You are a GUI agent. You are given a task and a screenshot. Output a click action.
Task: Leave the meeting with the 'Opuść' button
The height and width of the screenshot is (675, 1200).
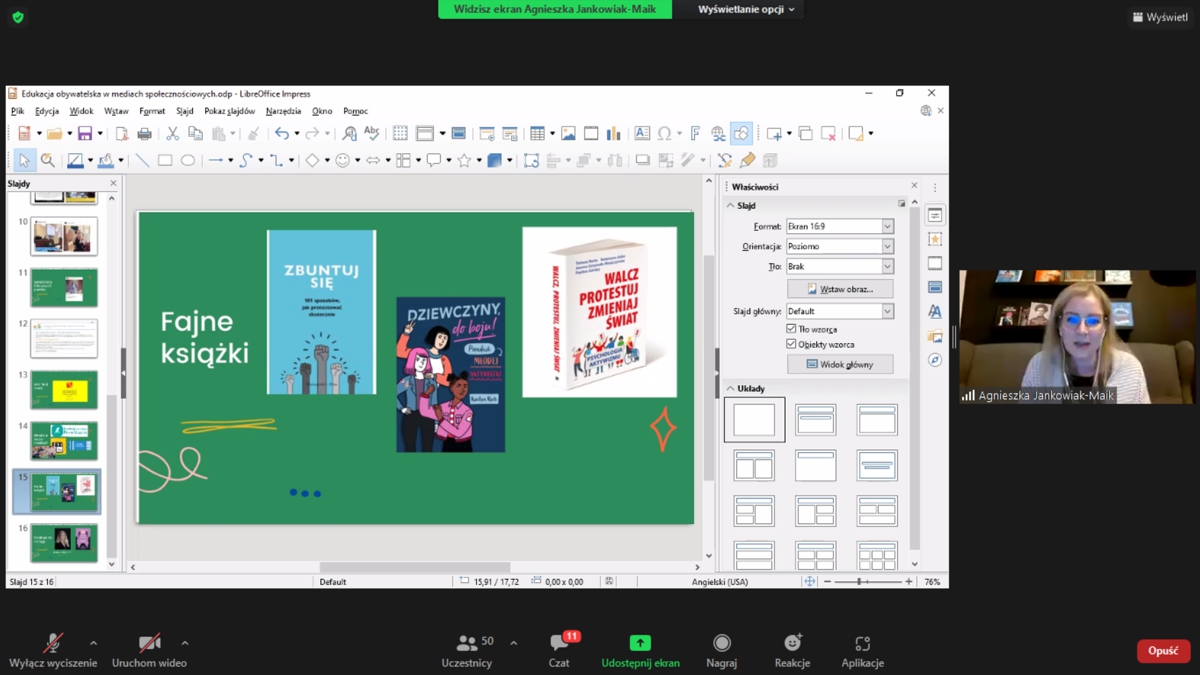(x=1163, y=651)
